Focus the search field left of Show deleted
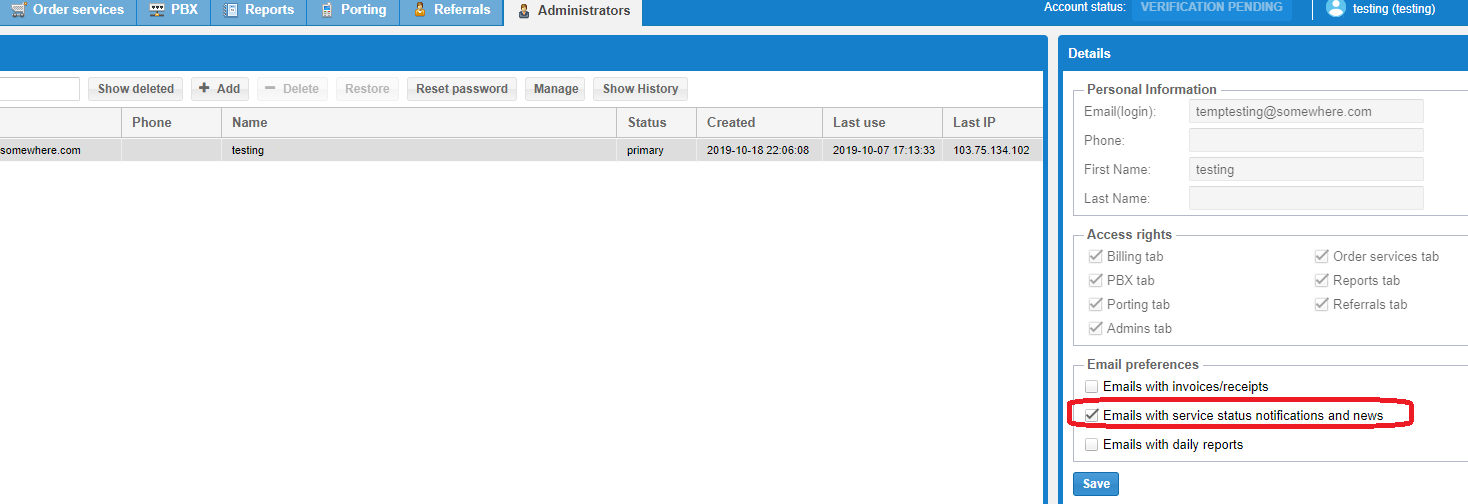The image size is (1468, 504). point(39,89)
